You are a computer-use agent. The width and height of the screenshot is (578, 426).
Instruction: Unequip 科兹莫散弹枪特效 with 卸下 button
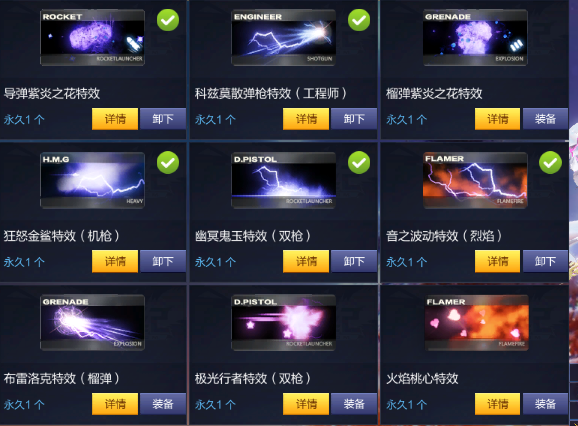(354, 119)
